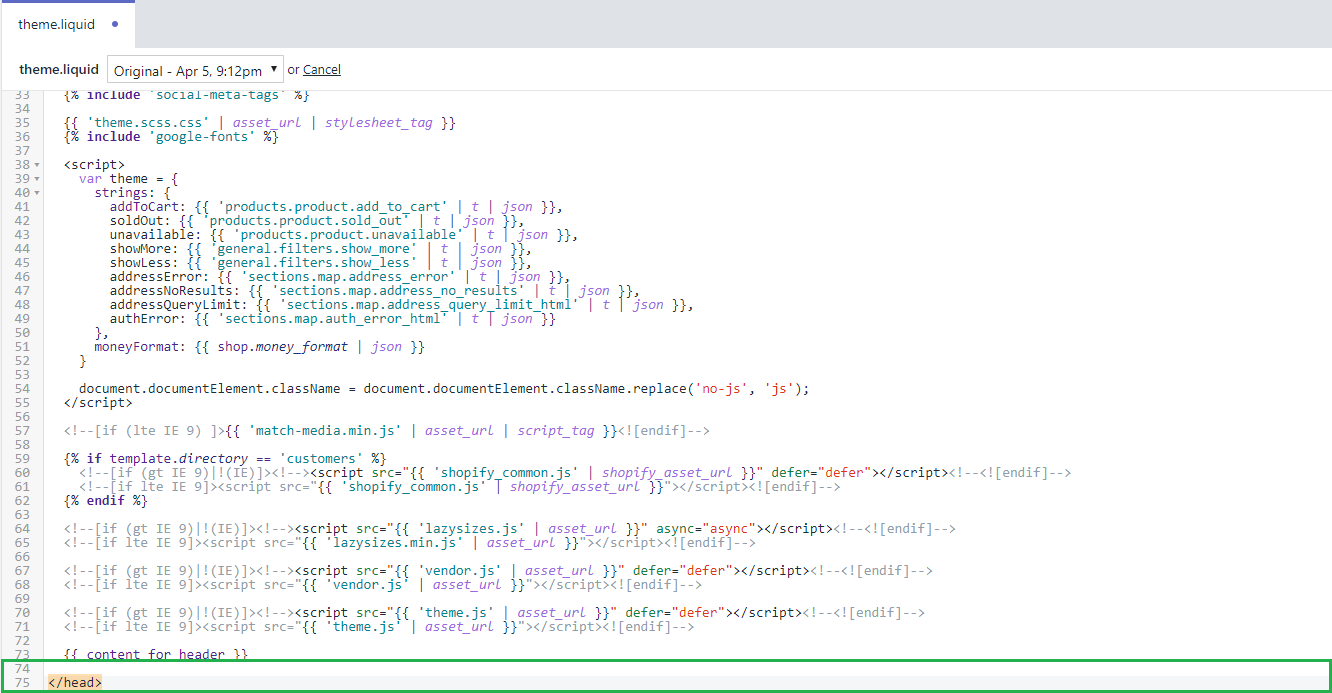The height and width of the screenshot is (693, 1332).
Task: Collapse the script block at line 38
Action: 37,165
